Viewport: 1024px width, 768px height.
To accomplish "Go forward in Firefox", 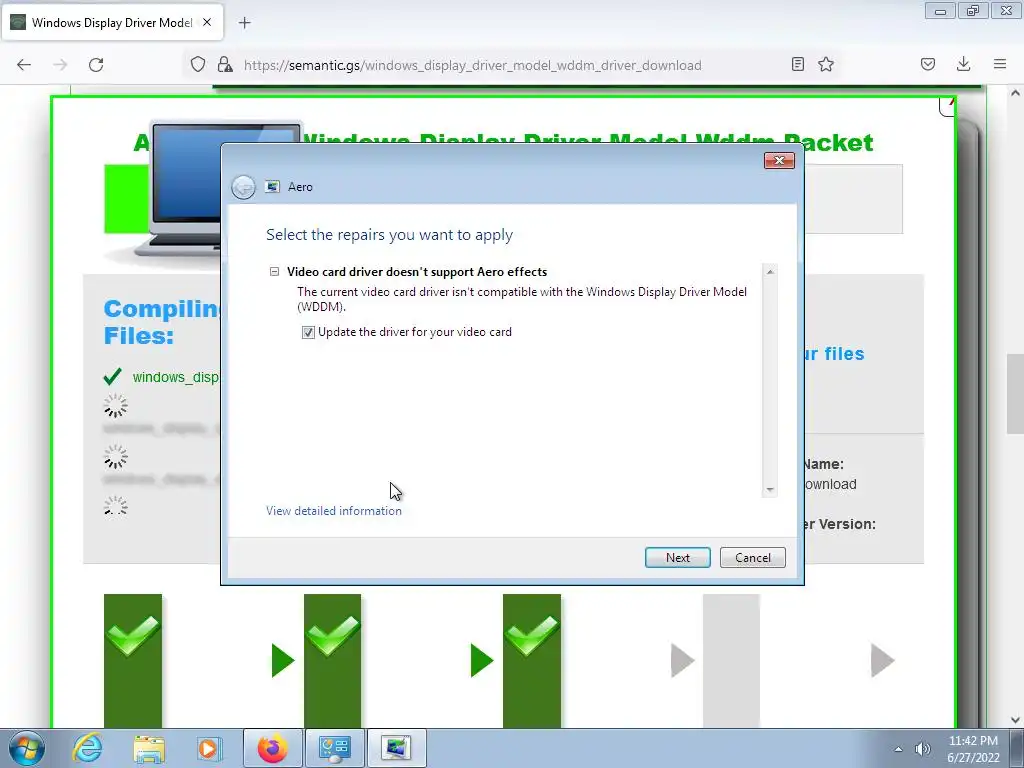I will click(60, 65).
